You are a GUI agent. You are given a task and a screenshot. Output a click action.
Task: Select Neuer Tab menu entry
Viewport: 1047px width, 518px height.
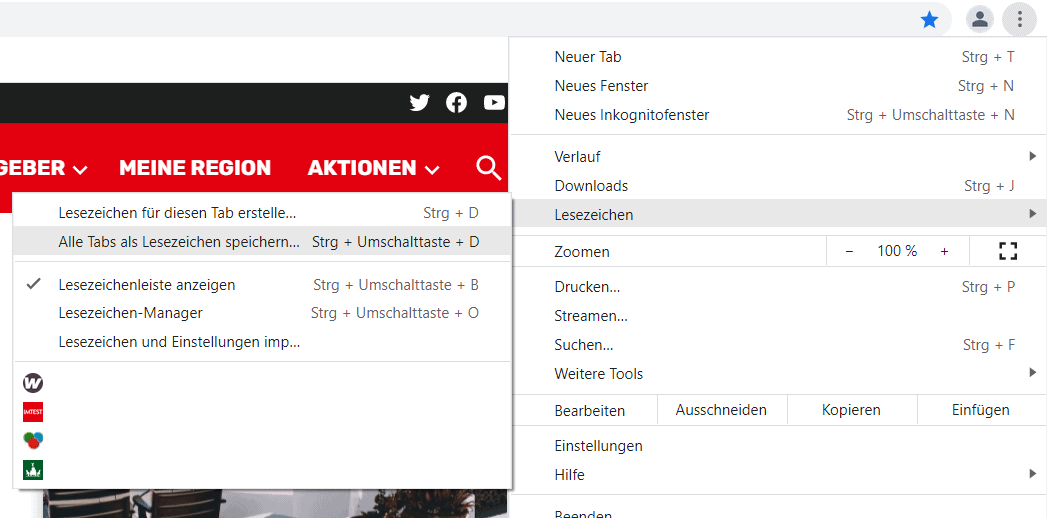click(x=778, y=57)
